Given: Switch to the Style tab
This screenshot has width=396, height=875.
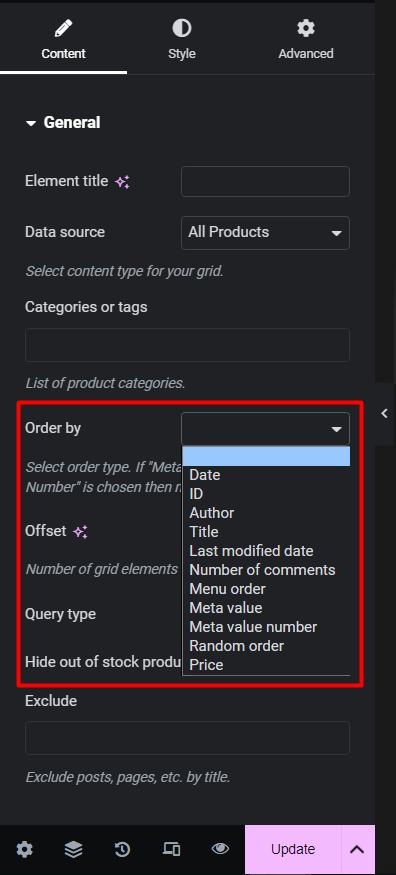Looking at the screenshot, I should [x=182, y=39].
